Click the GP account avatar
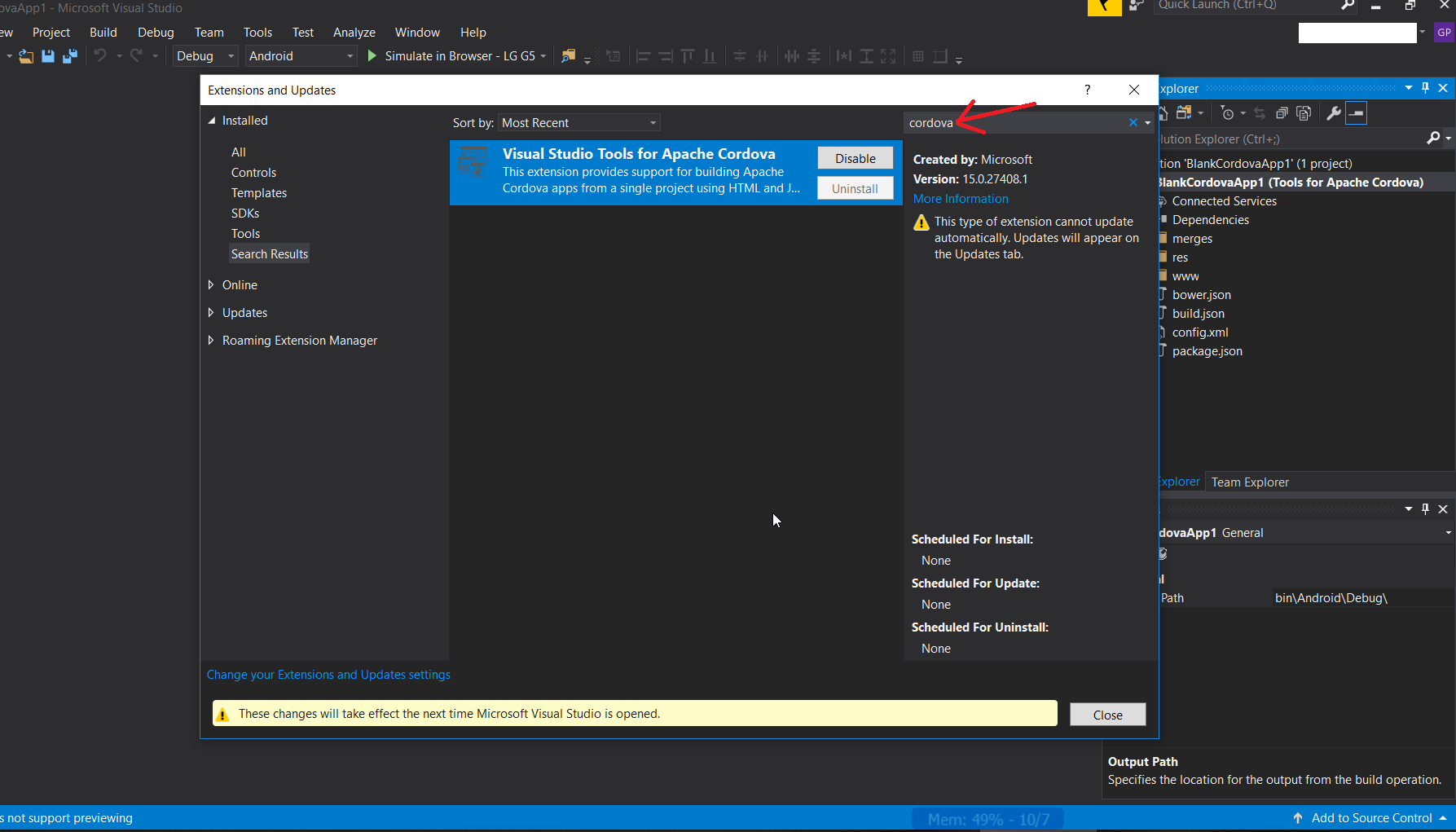Screen dimensions: 1456x832 [x=1444, y=33]
